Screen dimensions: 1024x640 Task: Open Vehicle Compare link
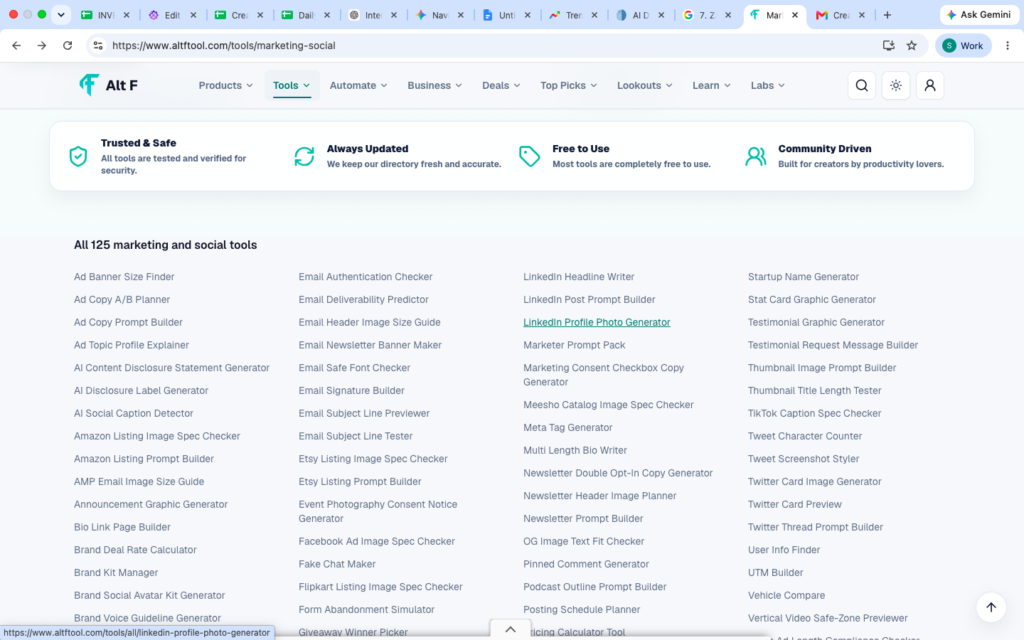786,596
